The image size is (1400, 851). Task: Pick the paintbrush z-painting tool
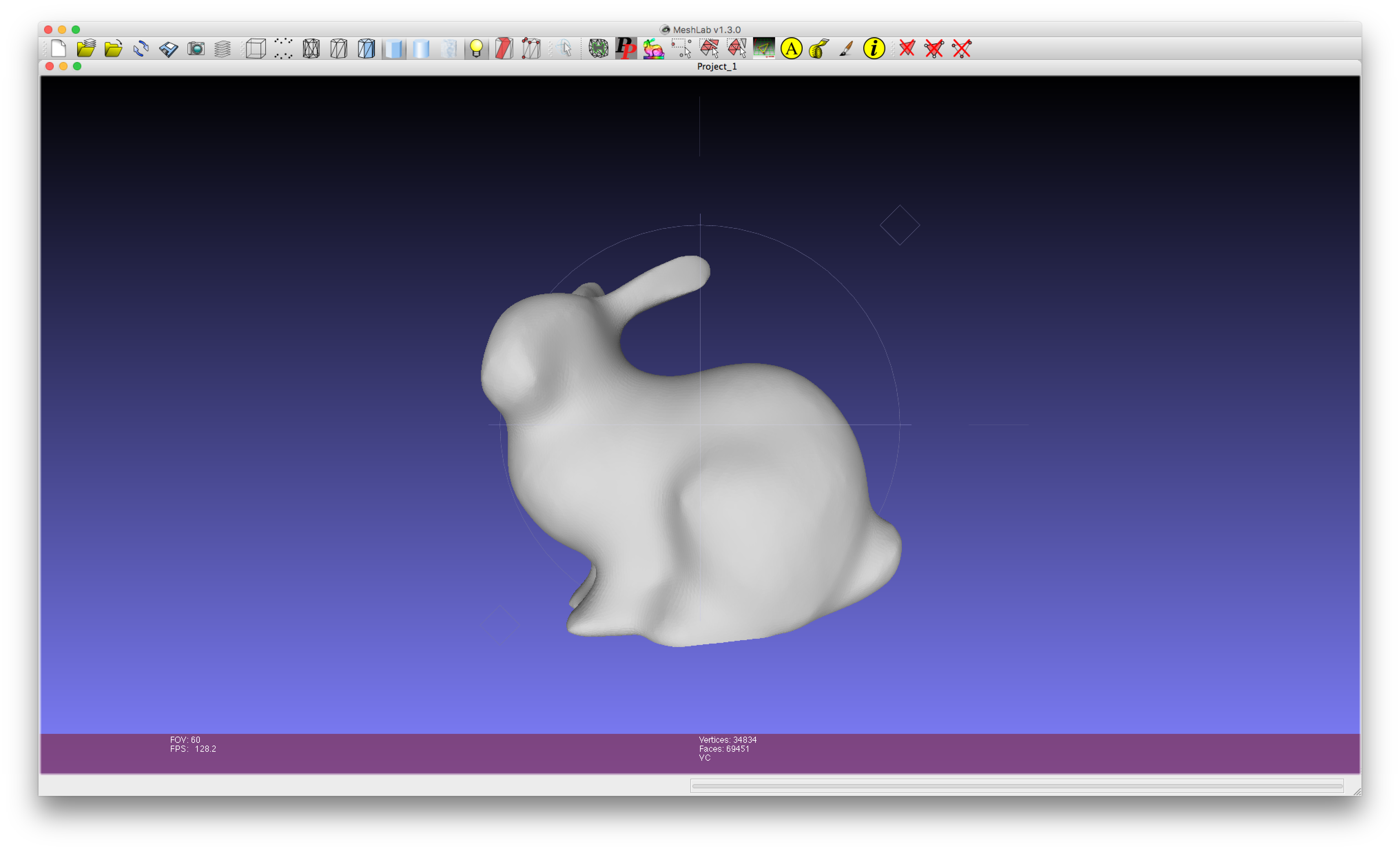846,49
